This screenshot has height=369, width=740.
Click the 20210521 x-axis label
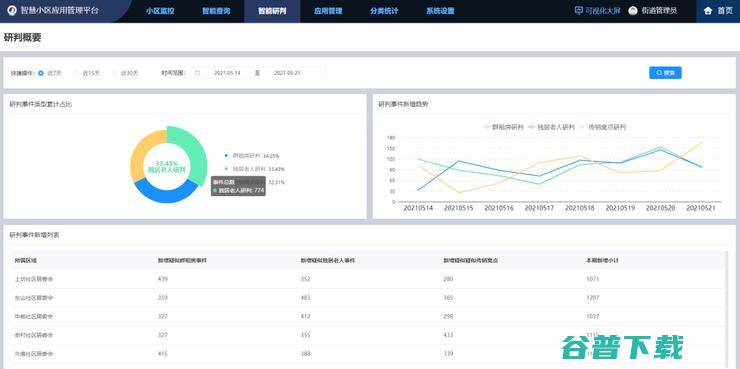tap(701, 208)
